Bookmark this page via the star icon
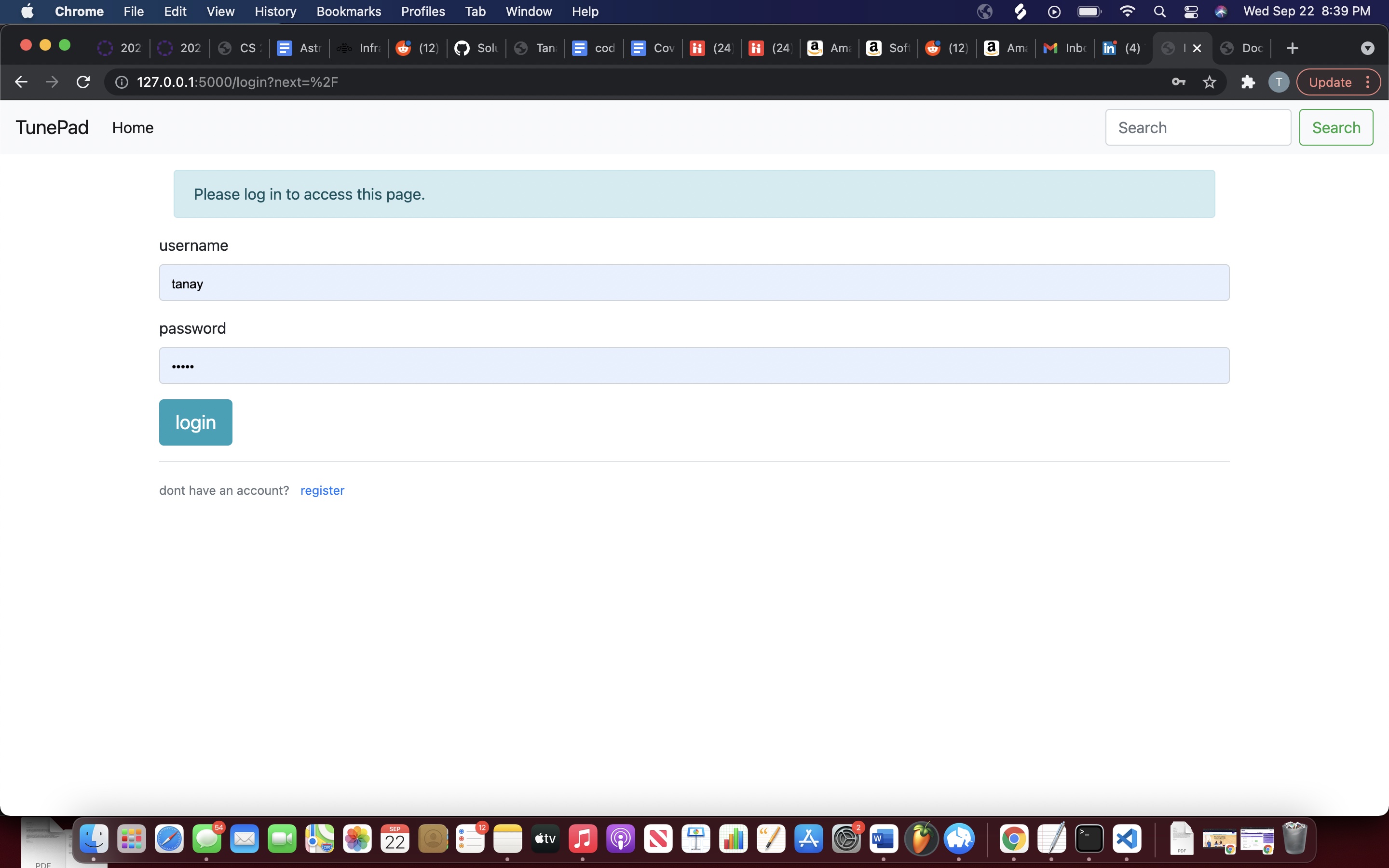 [1209, 81]
